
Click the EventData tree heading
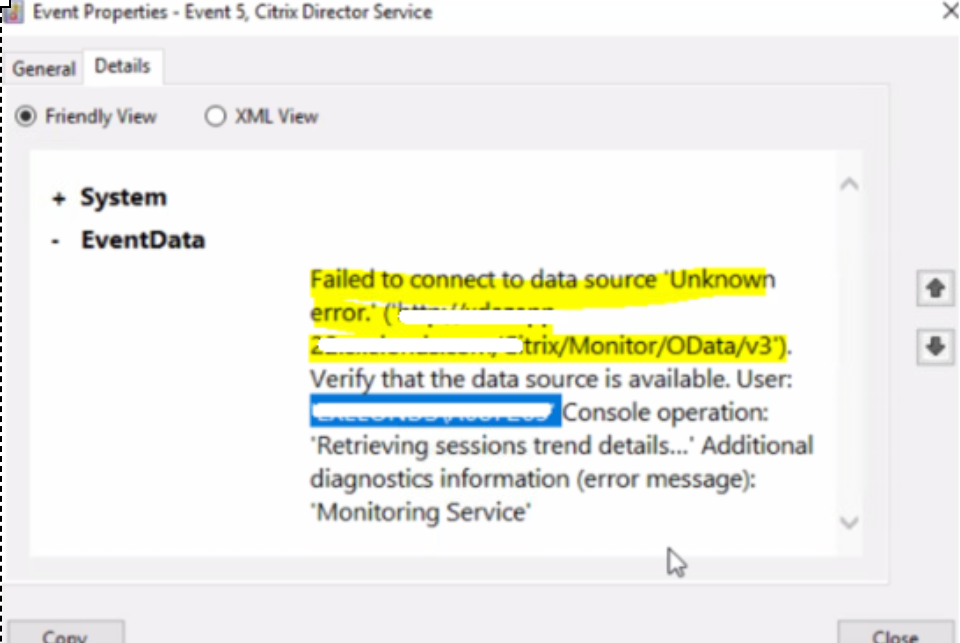click(x=143, y=240)
